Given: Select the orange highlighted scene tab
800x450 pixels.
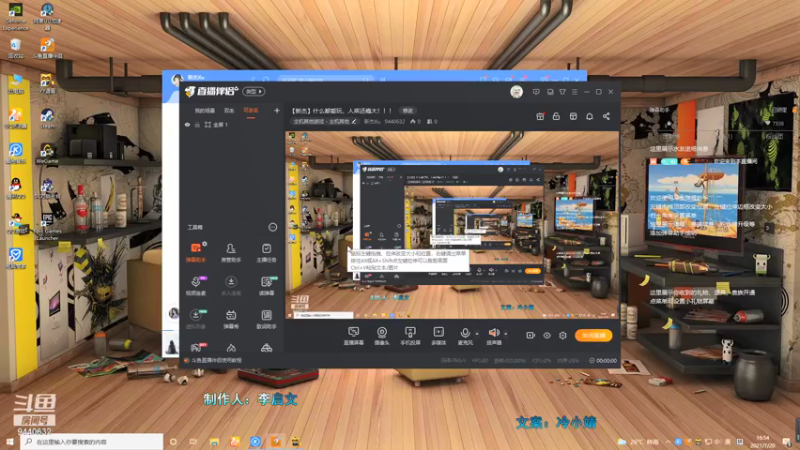Looking at the screenshot, I should tap(251, 111).
